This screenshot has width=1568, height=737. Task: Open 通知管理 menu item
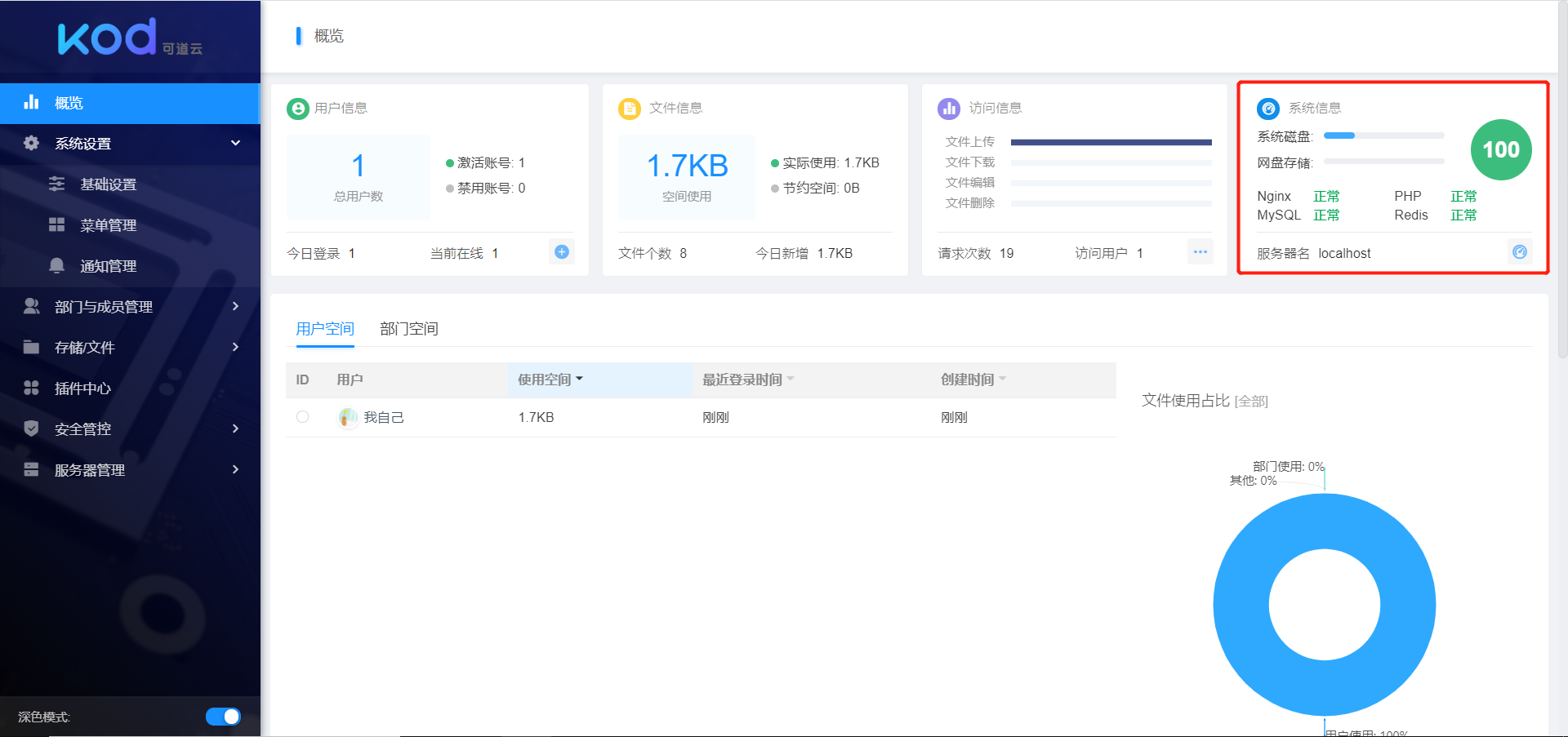tap(130, 266)
